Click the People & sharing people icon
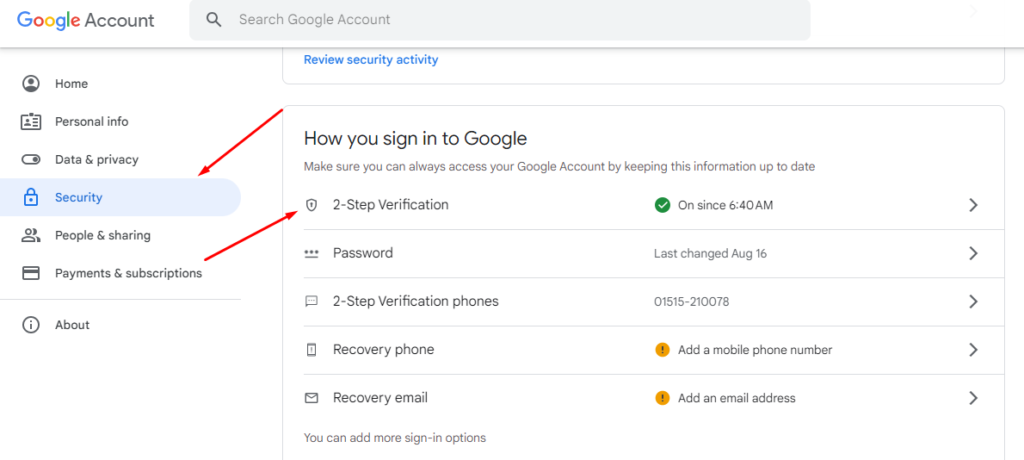Screen dimensions: 1024x460 tap(31, 235)
